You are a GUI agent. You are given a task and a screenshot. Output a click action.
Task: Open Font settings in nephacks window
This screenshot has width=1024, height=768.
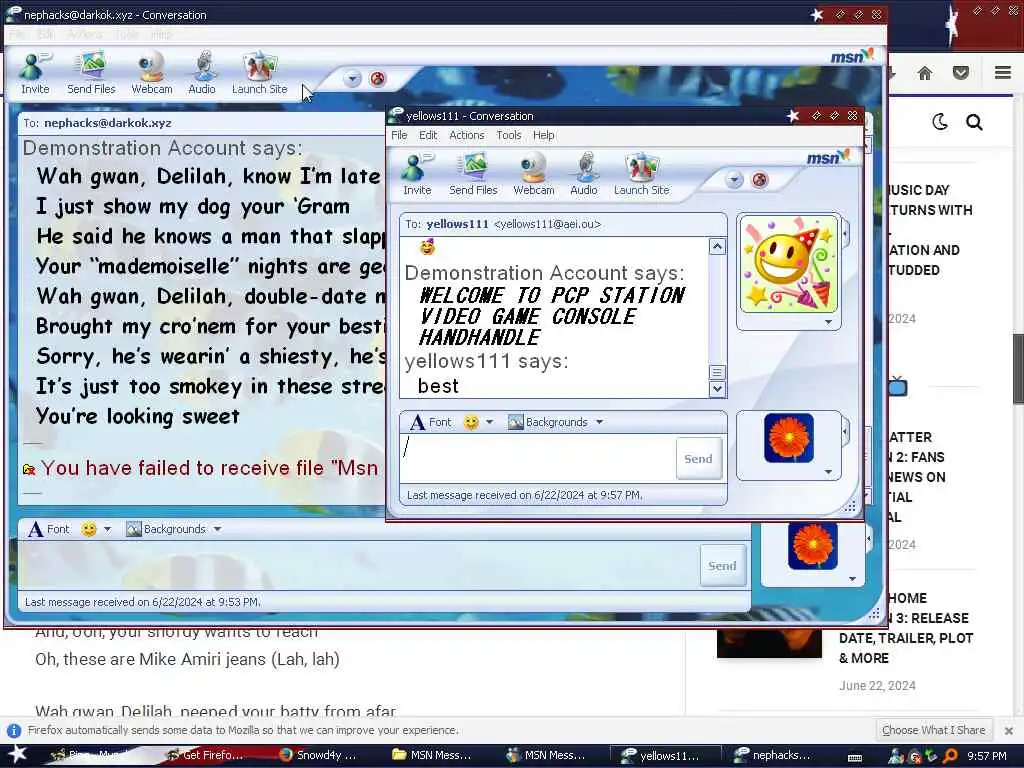pos(48,529)
